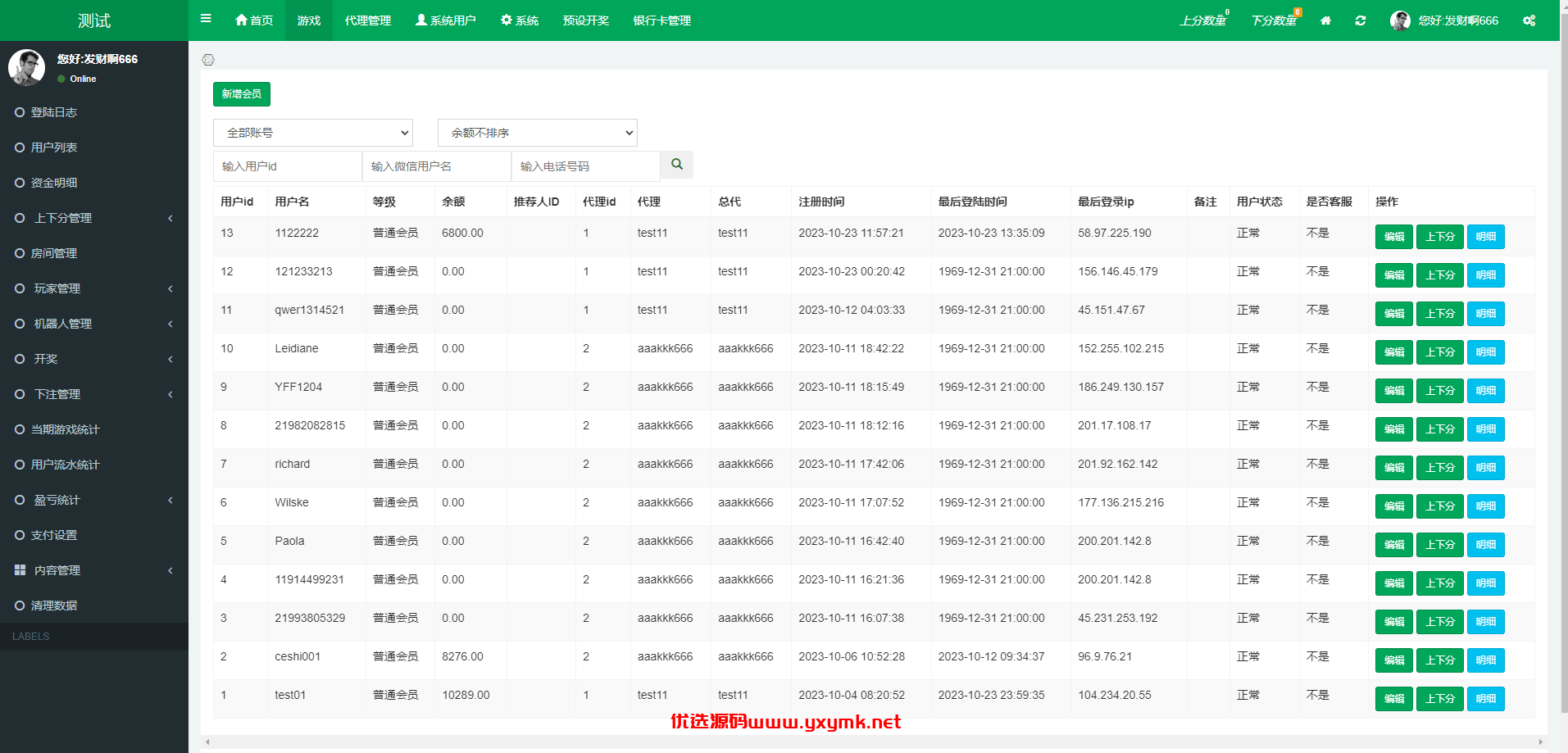Click 明细 for user richard

tap(1486, 468)
